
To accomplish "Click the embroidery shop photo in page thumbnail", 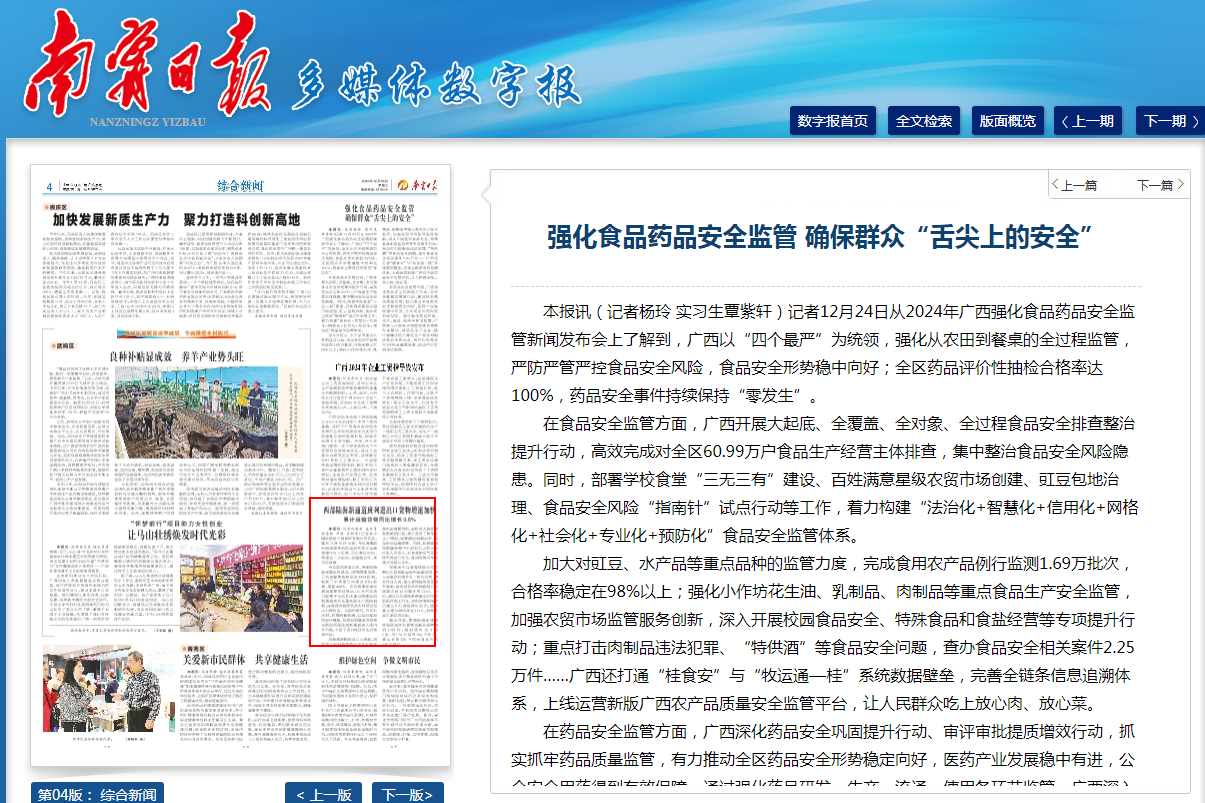I will pyautogui.click(x=242, y=586).
